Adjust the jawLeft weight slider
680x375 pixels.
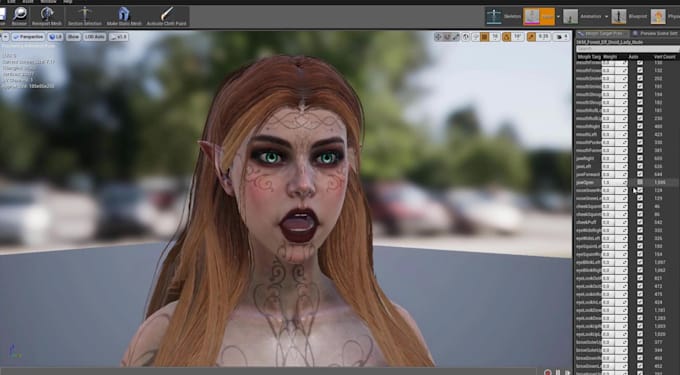pyautogui.click(x=615, y=166)
